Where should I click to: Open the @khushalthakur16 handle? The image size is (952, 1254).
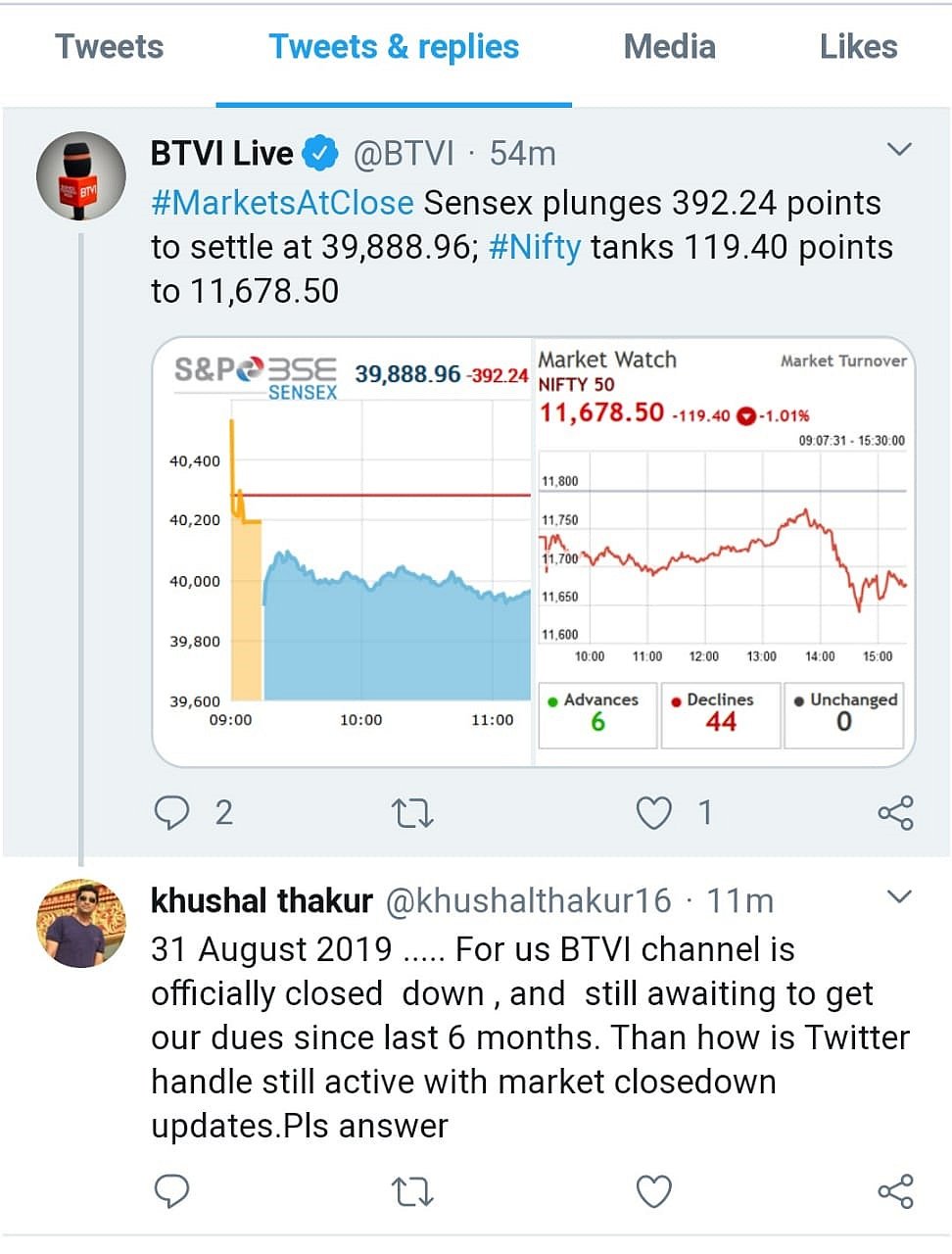(x=529, y=900)
